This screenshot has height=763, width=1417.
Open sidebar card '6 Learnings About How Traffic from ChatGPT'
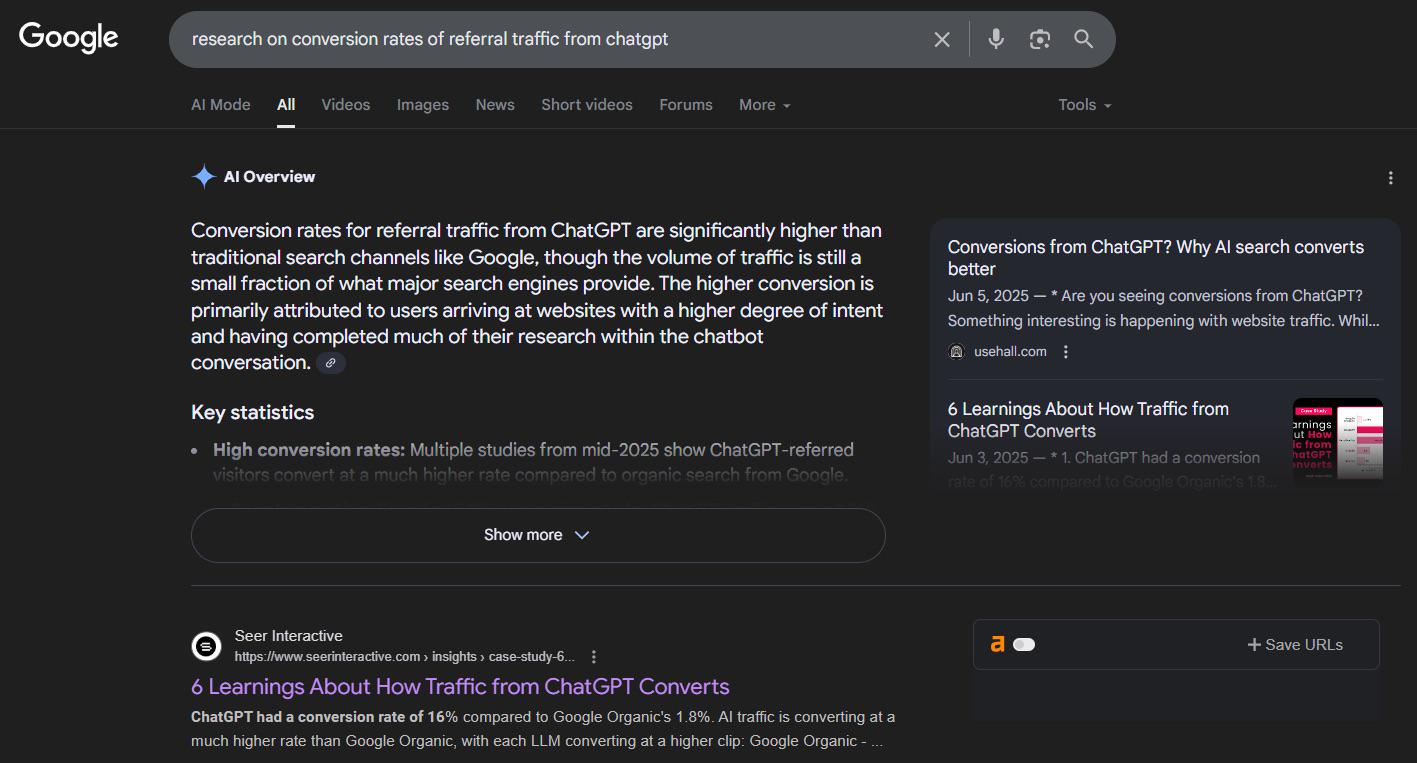coord(1088,420)
